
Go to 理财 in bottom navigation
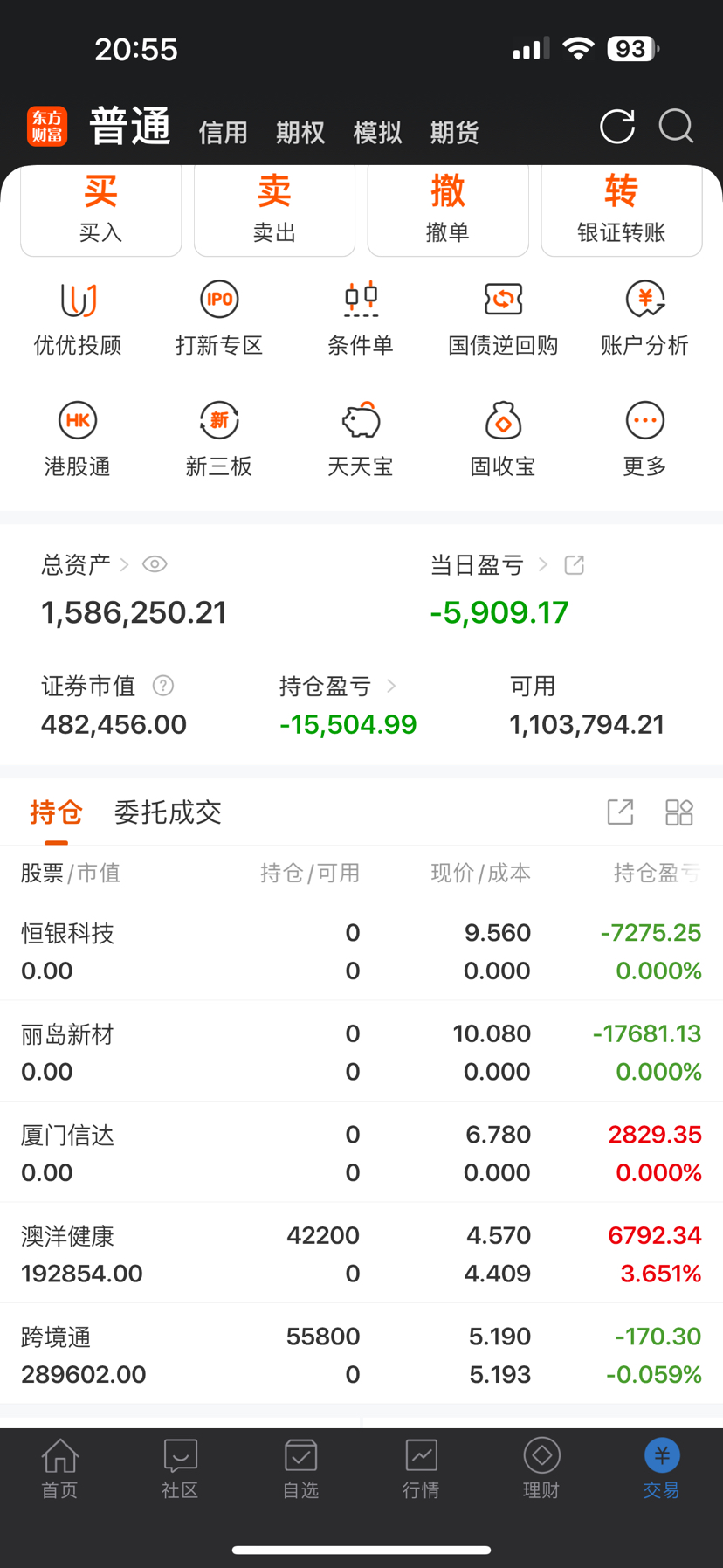click(x=541, y=1468)
